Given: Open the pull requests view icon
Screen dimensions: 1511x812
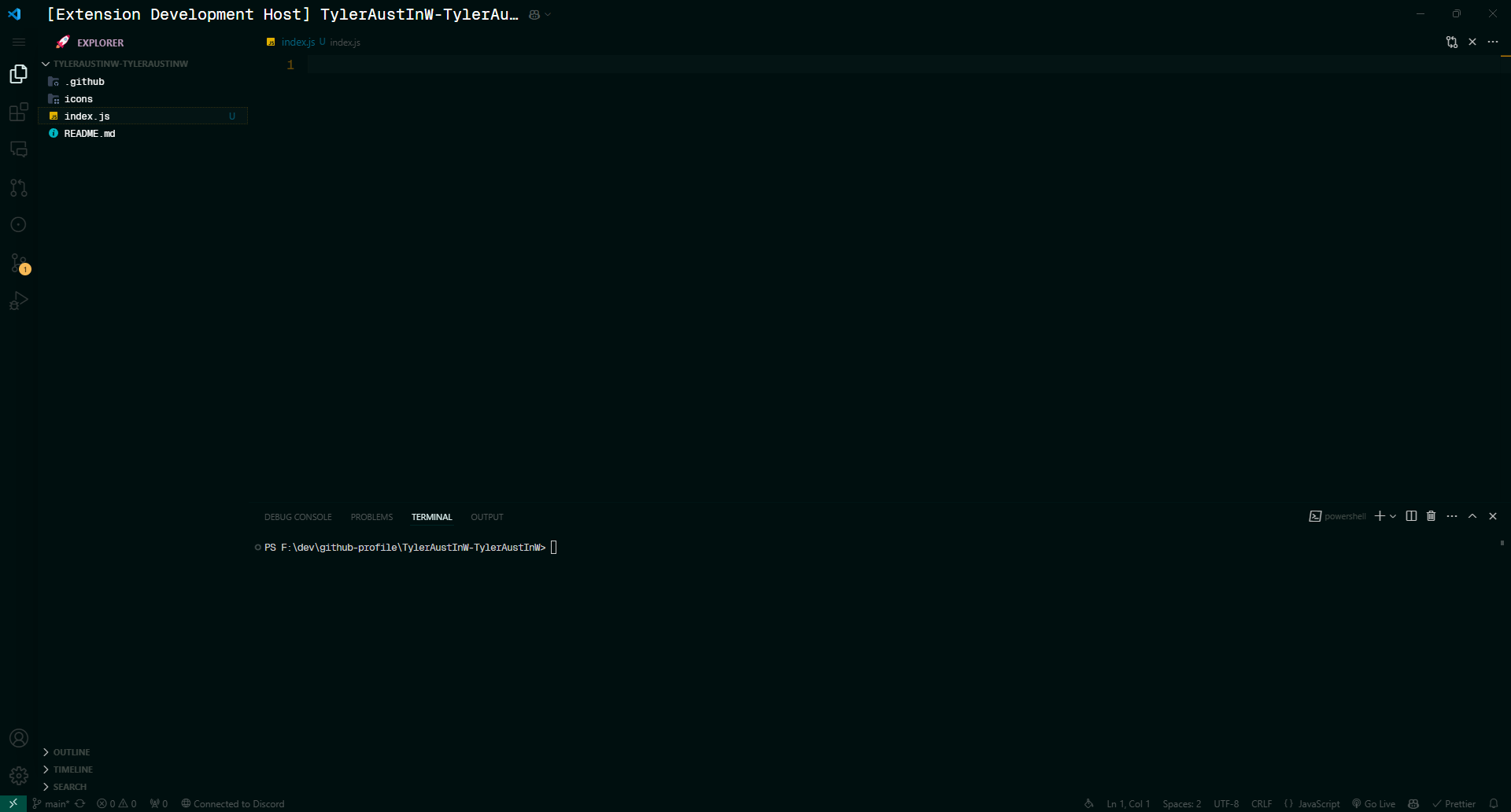Looking at the screenshot, I should coord(19,187).
